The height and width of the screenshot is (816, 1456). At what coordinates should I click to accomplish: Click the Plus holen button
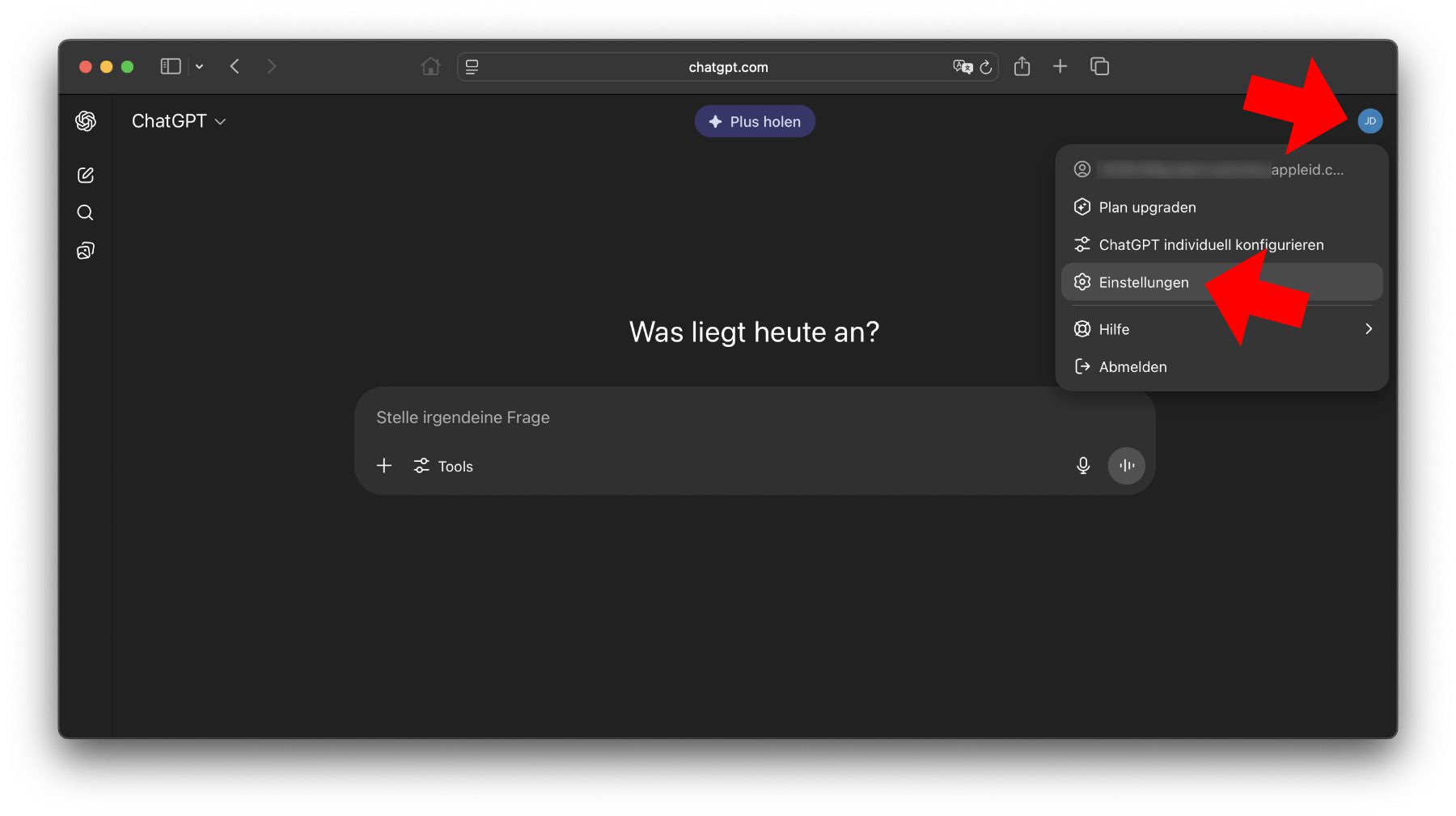pos(755,121)
